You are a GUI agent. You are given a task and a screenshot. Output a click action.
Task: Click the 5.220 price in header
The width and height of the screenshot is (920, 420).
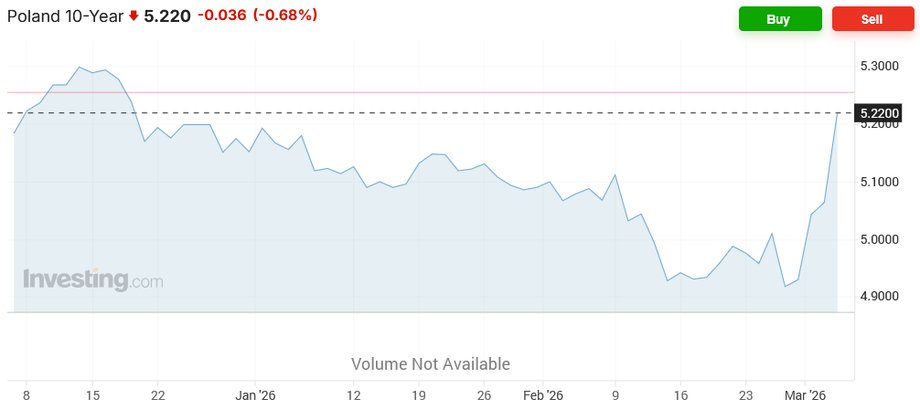tap(167, 17)
